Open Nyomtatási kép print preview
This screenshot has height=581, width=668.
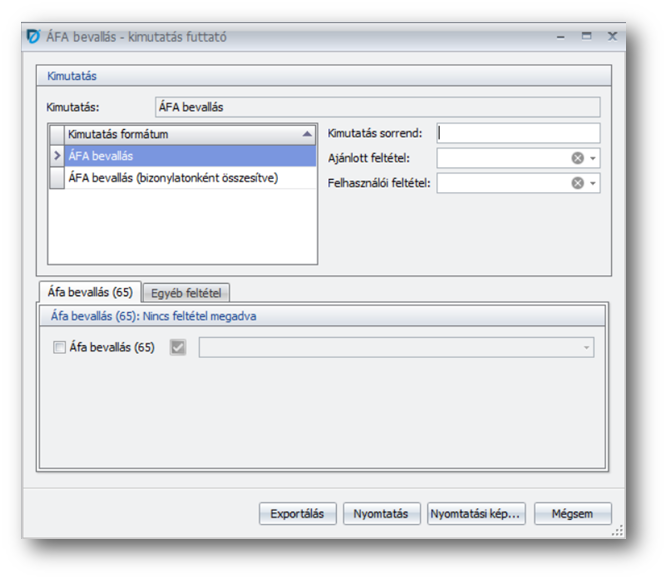pos(476,514)
